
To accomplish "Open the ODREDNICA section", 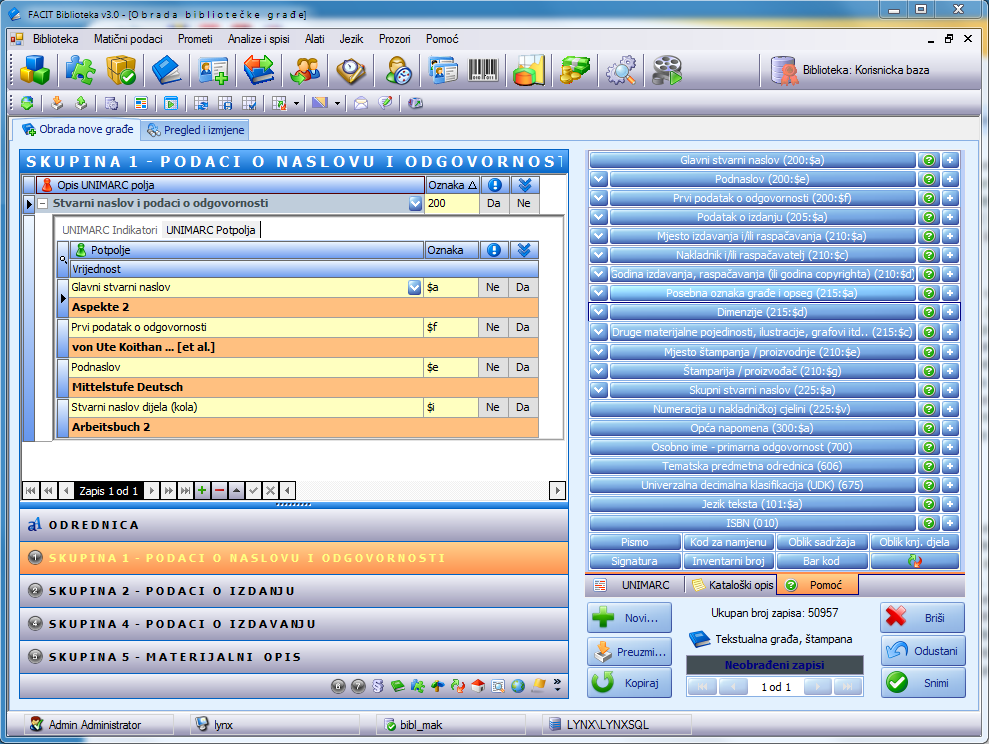I will pyautogui.click(x=294, y=525).
